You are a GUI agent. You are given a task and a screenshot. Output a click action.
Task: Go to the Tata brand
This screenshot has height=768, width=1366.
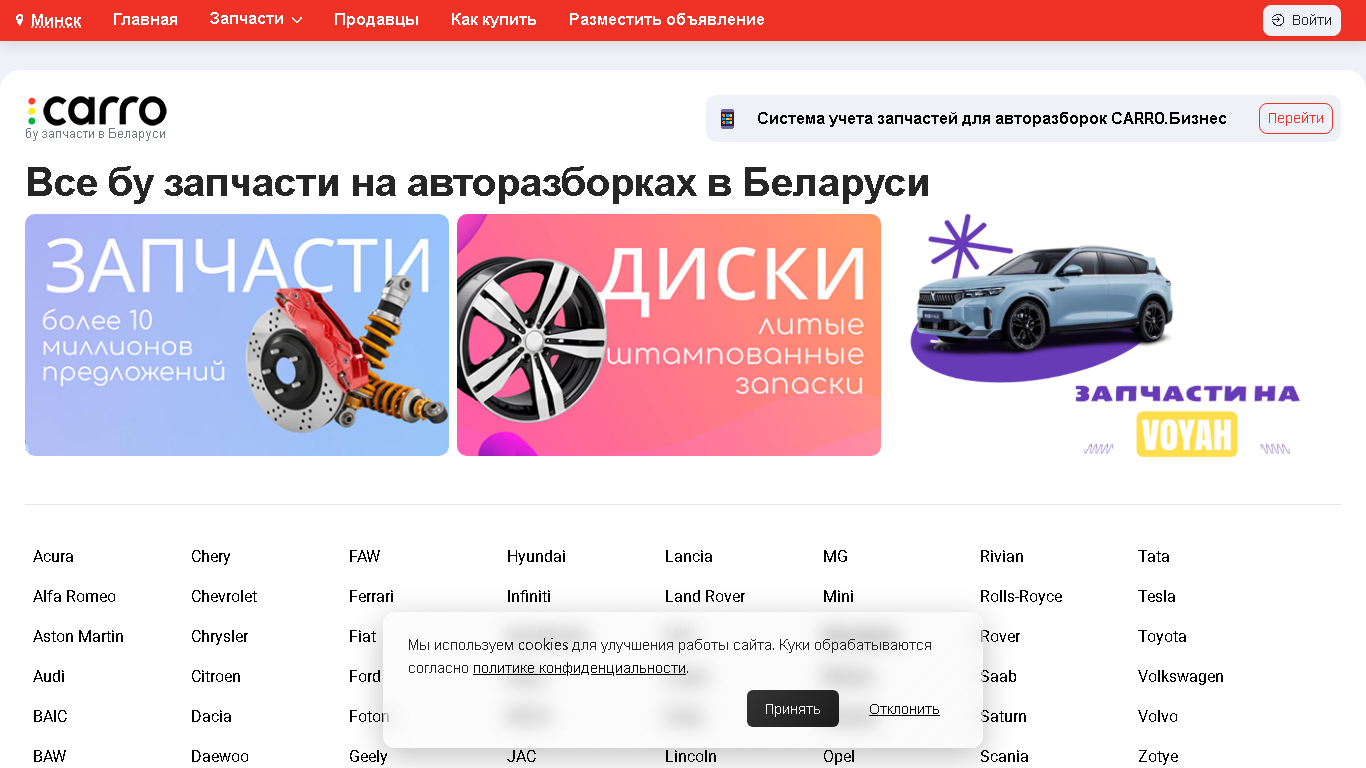tap(1154, 556)
